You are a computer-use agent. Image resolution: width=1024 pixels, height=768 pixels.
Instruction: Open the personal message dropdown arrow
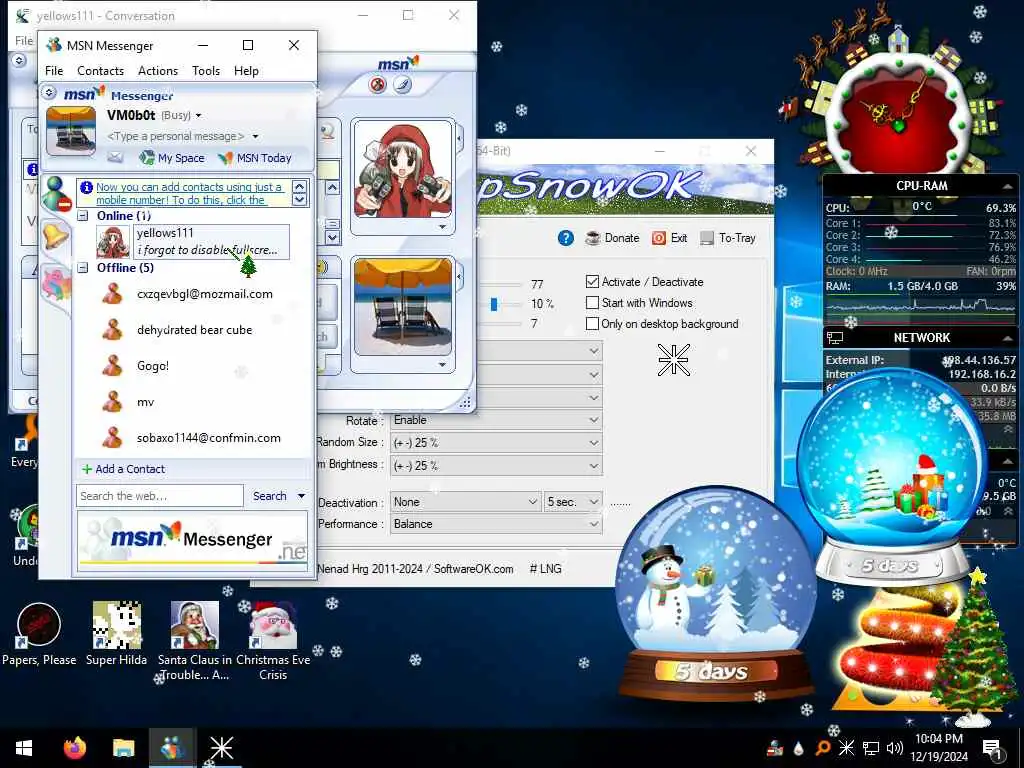(255, 136)
